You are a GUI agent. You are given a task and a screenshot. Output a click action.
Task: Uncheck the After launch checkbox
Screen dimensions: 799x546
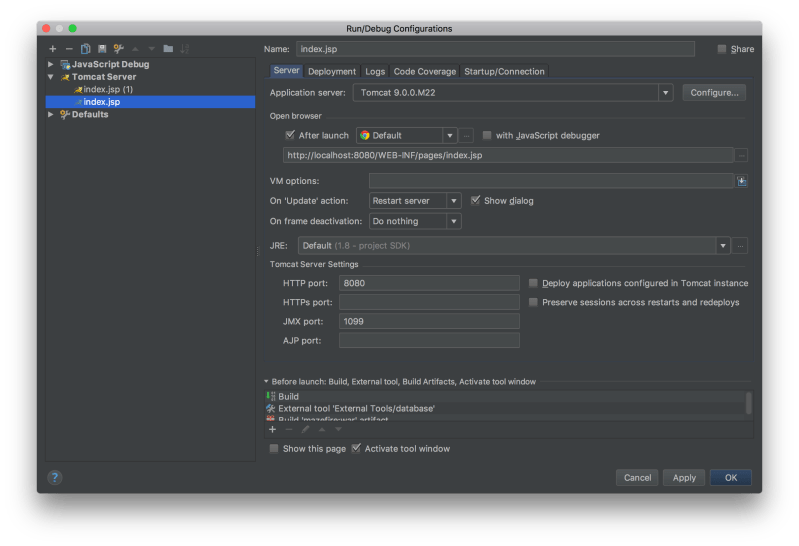click(x=290, y=135)
